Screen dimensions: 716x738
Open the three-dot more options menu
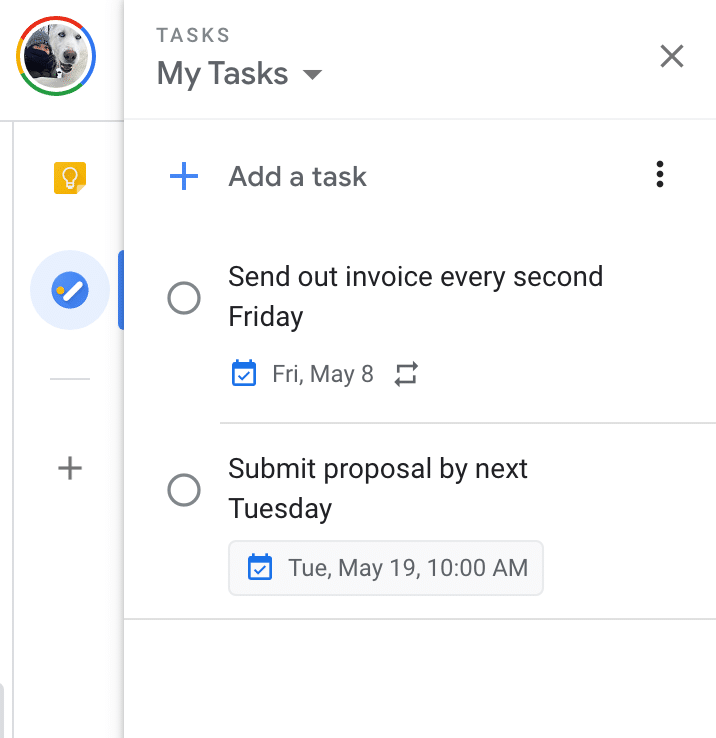click(660, 175)
